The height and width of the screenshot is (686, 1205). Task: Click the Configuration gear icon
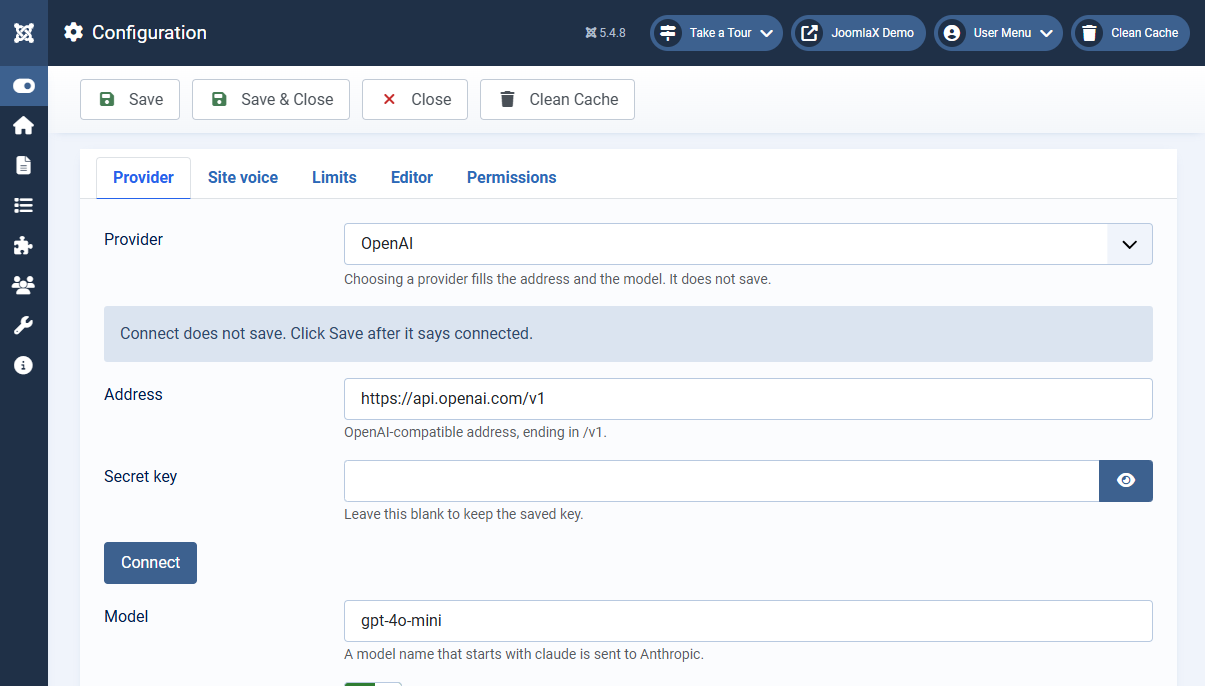coord(73,33)
